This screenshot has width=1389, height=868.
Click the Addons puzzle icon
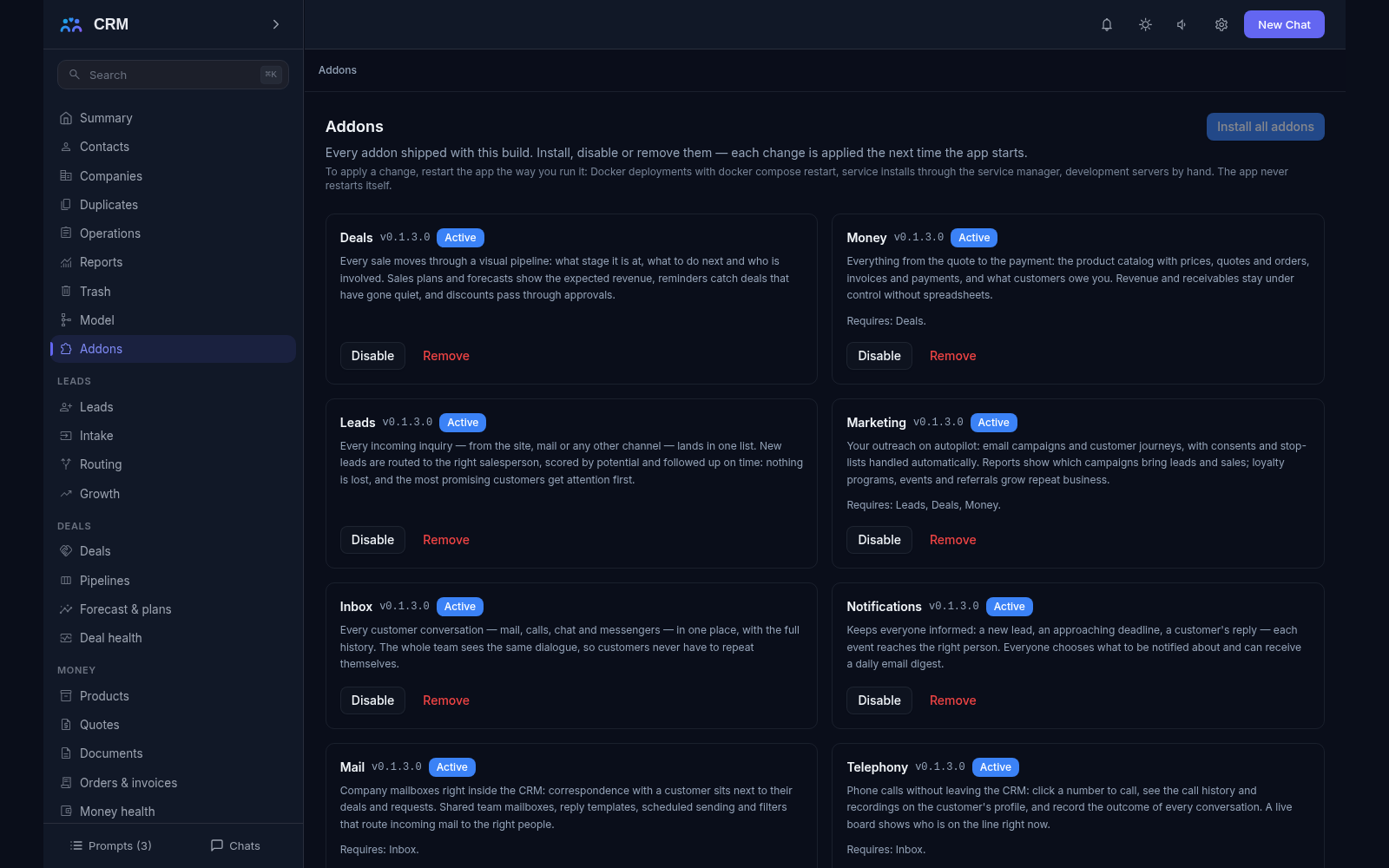pos(66,349)
